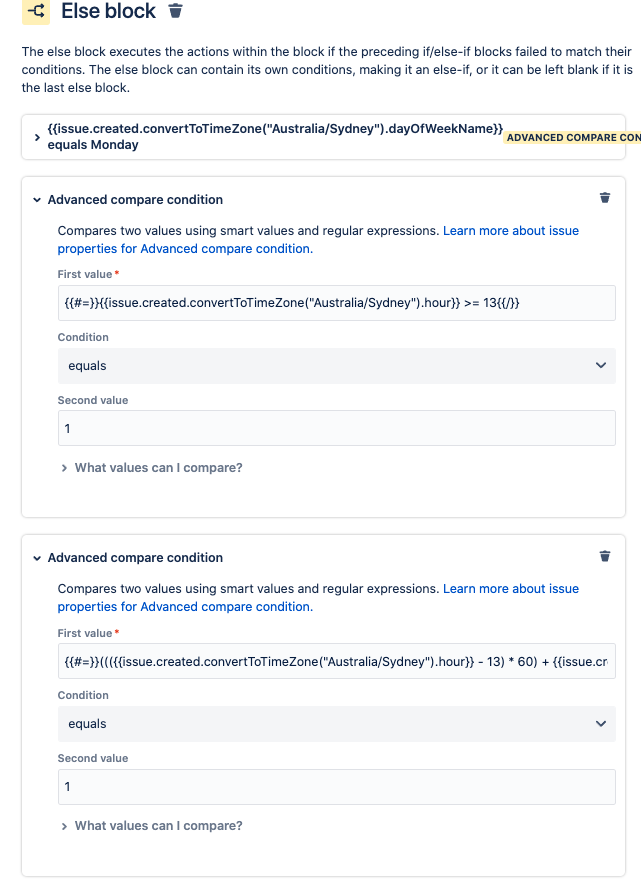Screen dimensions: 641x887
Task: Collapse the second Advanced compare condition
Action: click(x=37, y=558)
